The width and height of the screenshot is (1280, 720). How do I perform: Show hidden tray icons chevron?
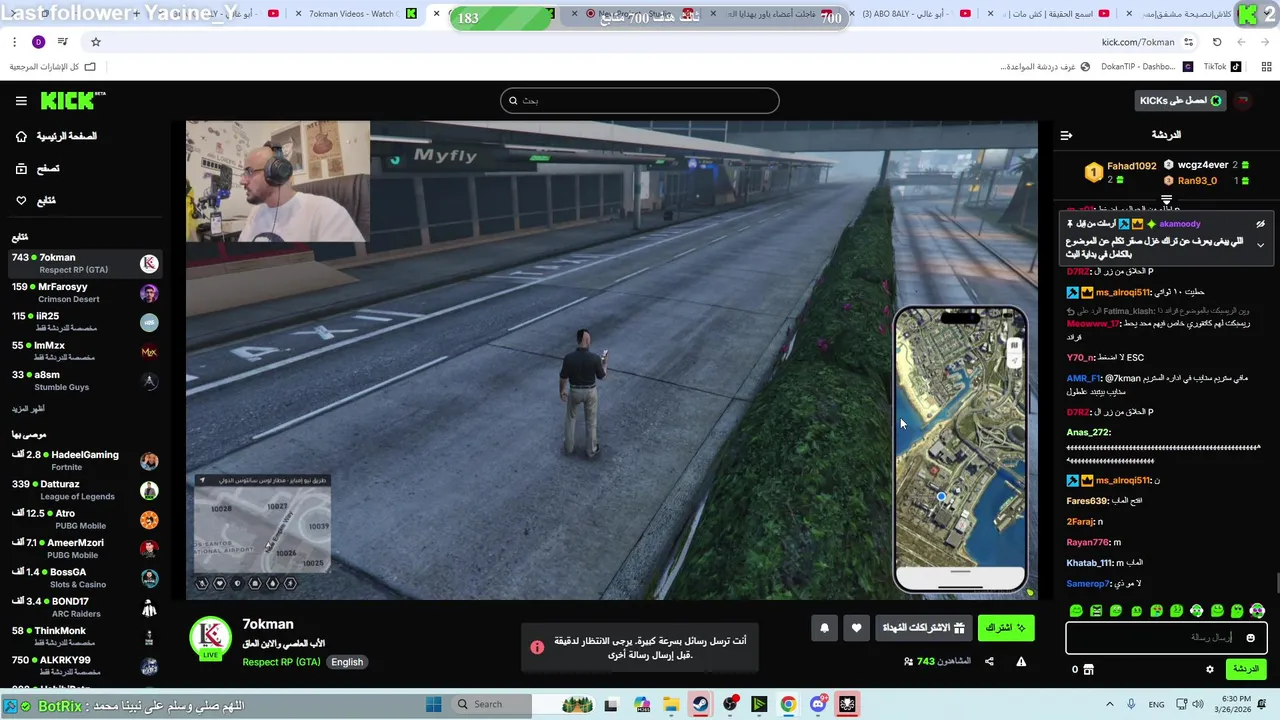click(x=1110, y=704)
